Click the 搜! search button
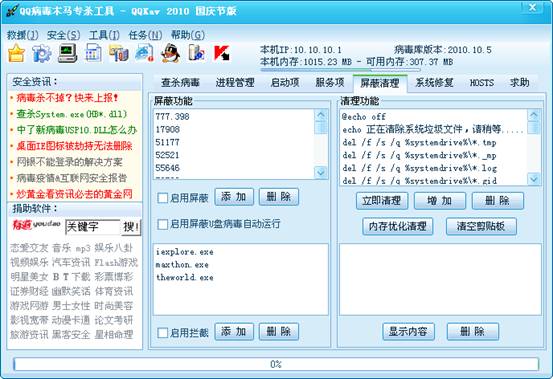Image resolution: width=553 pixels, height=379 pixels. tap(131, 227)
